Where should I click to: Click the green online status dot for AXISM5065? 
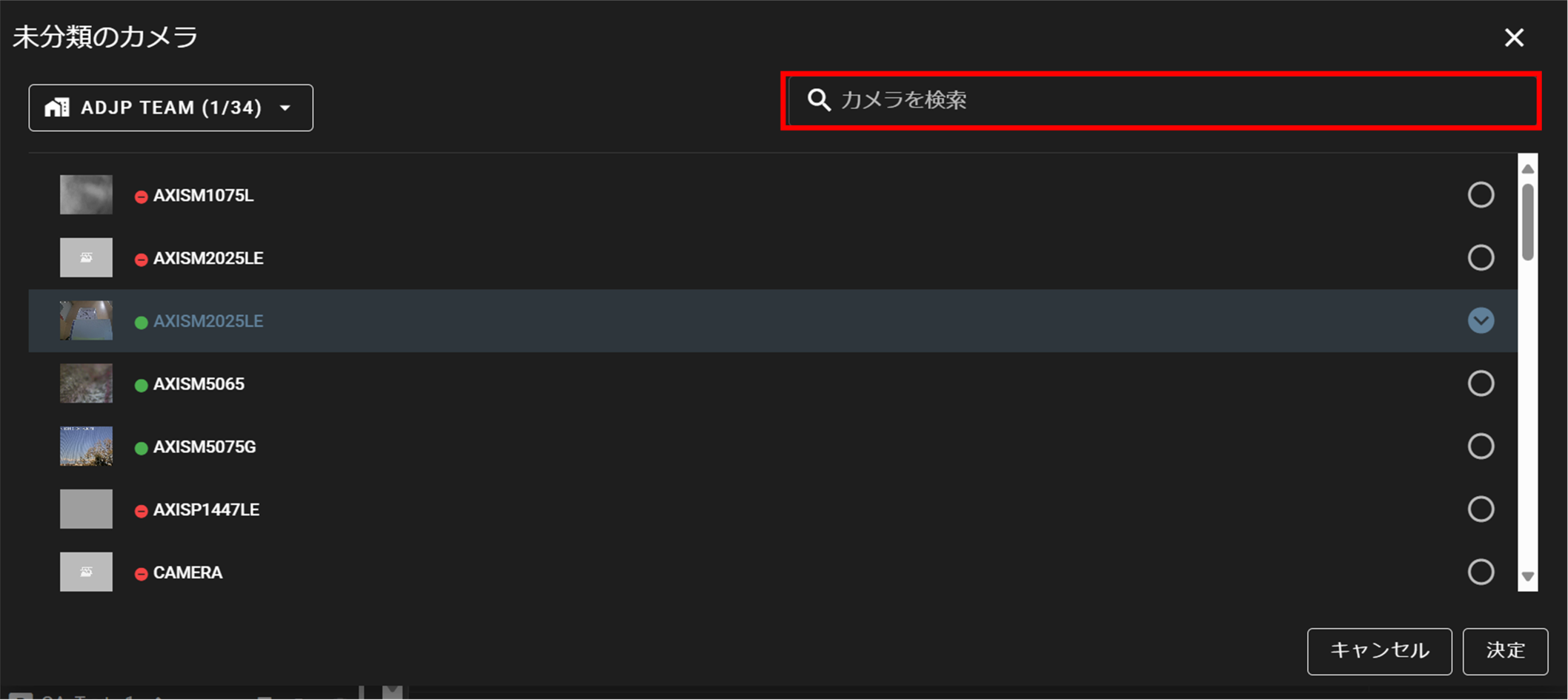click(141, 385)
